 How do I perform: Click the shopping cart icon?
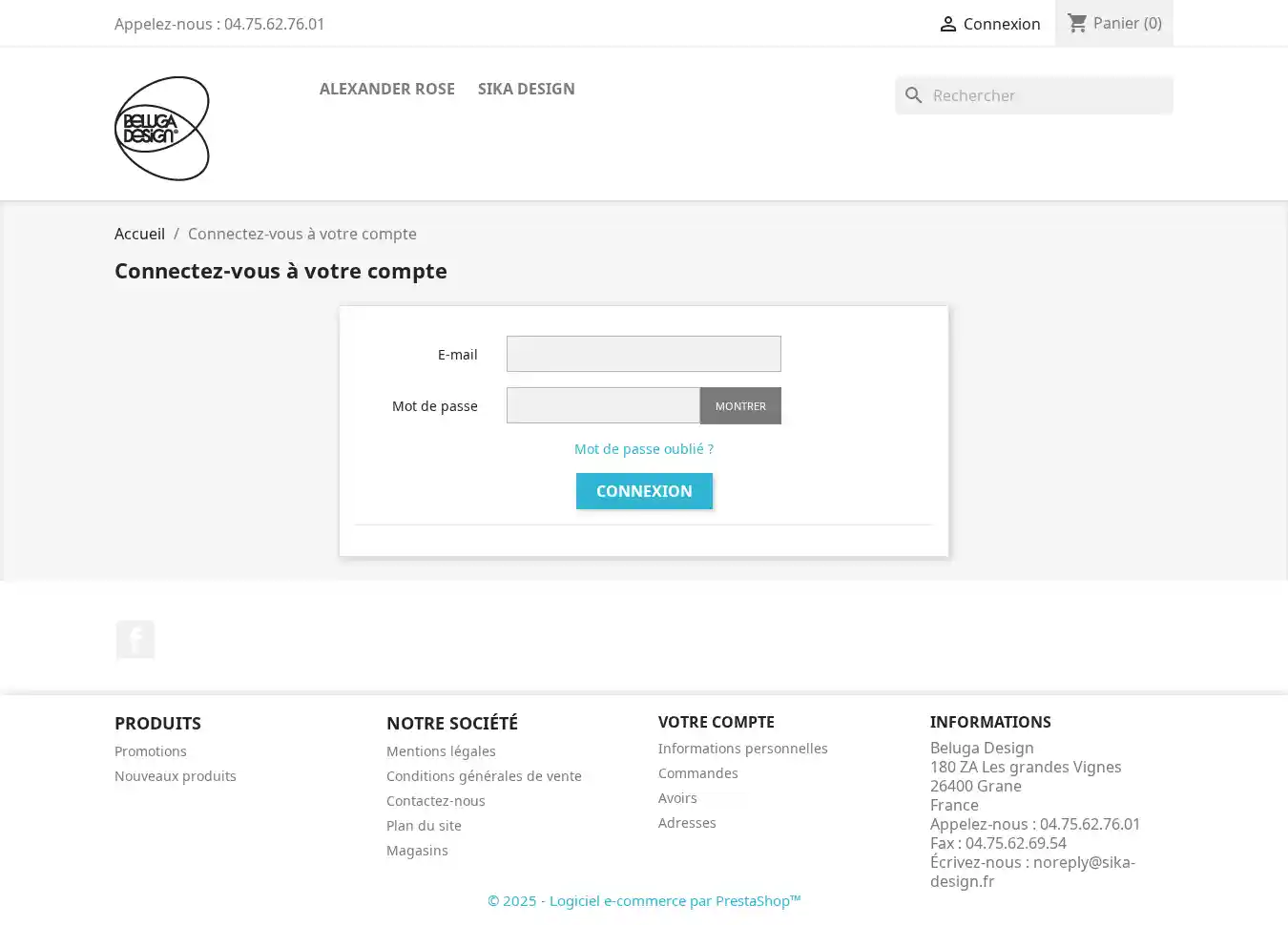point(1077,23)
